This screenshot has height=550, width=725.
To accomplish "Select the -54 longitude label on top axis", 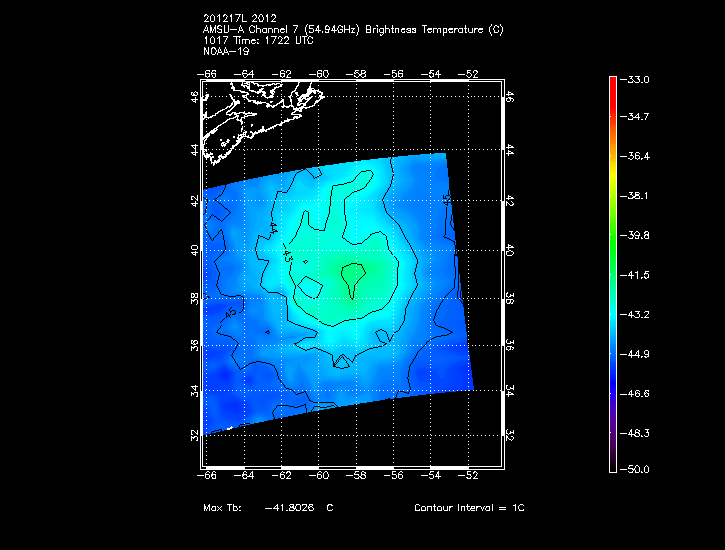I will 431,74.
